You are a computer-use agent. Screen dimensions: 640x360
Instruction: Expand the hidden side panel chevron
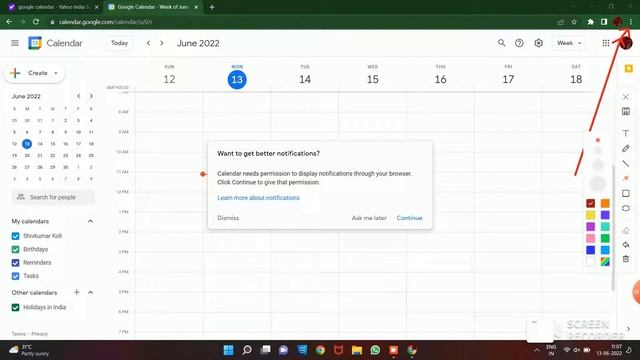point(628,329)
